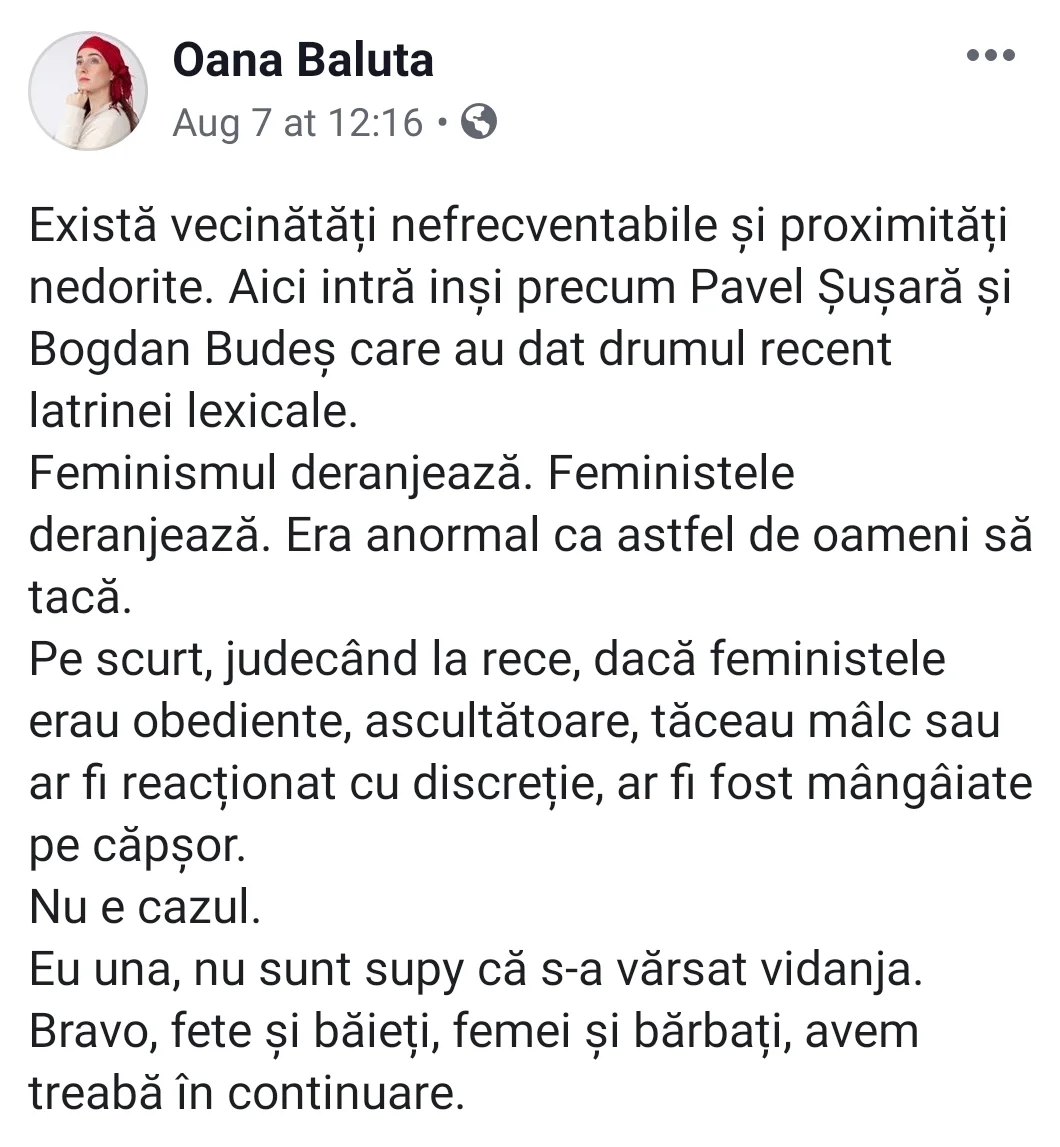Click the line starting "Pe scurt, judecând"
The height and width of the screenshot is (1147, 1060).
[487, 660]
